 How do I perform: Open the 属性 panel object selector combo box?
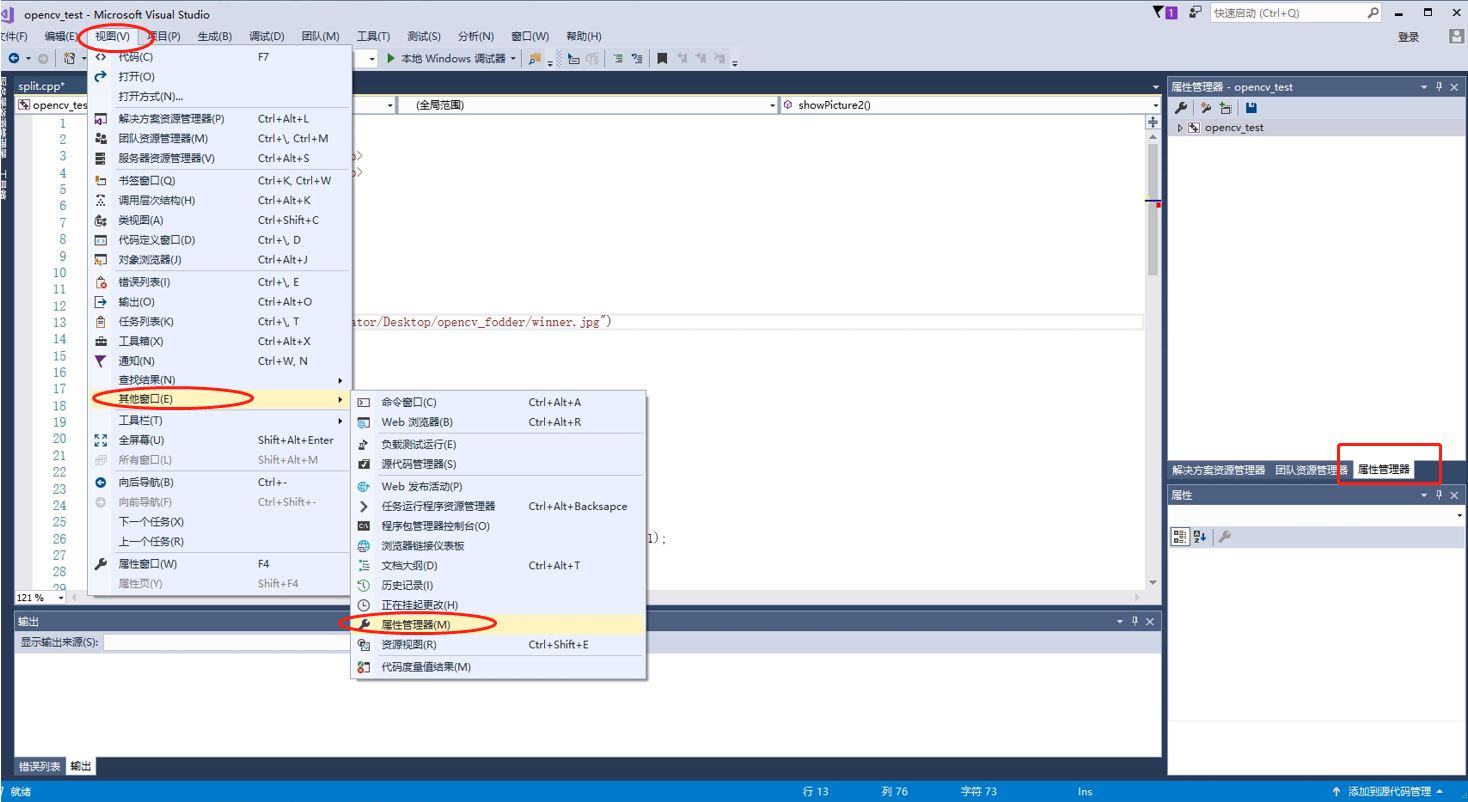click(x=1317, y=515)
